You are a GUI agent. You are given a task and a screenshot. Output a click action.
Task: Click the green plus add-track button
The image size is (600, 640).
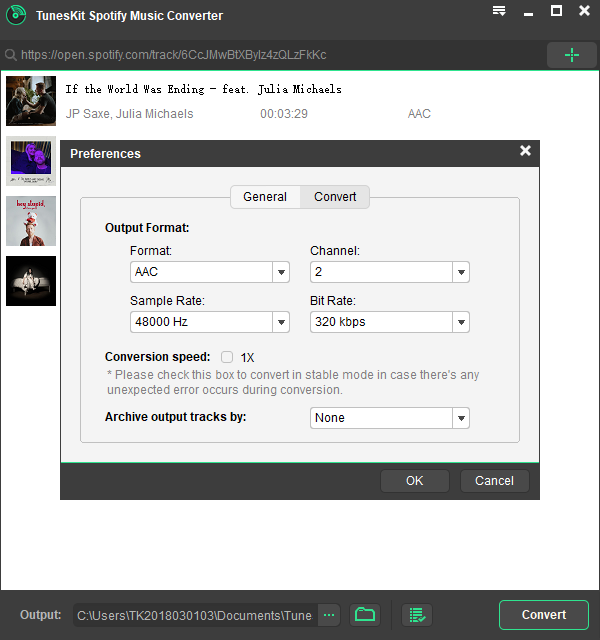[x=571, y=55]
